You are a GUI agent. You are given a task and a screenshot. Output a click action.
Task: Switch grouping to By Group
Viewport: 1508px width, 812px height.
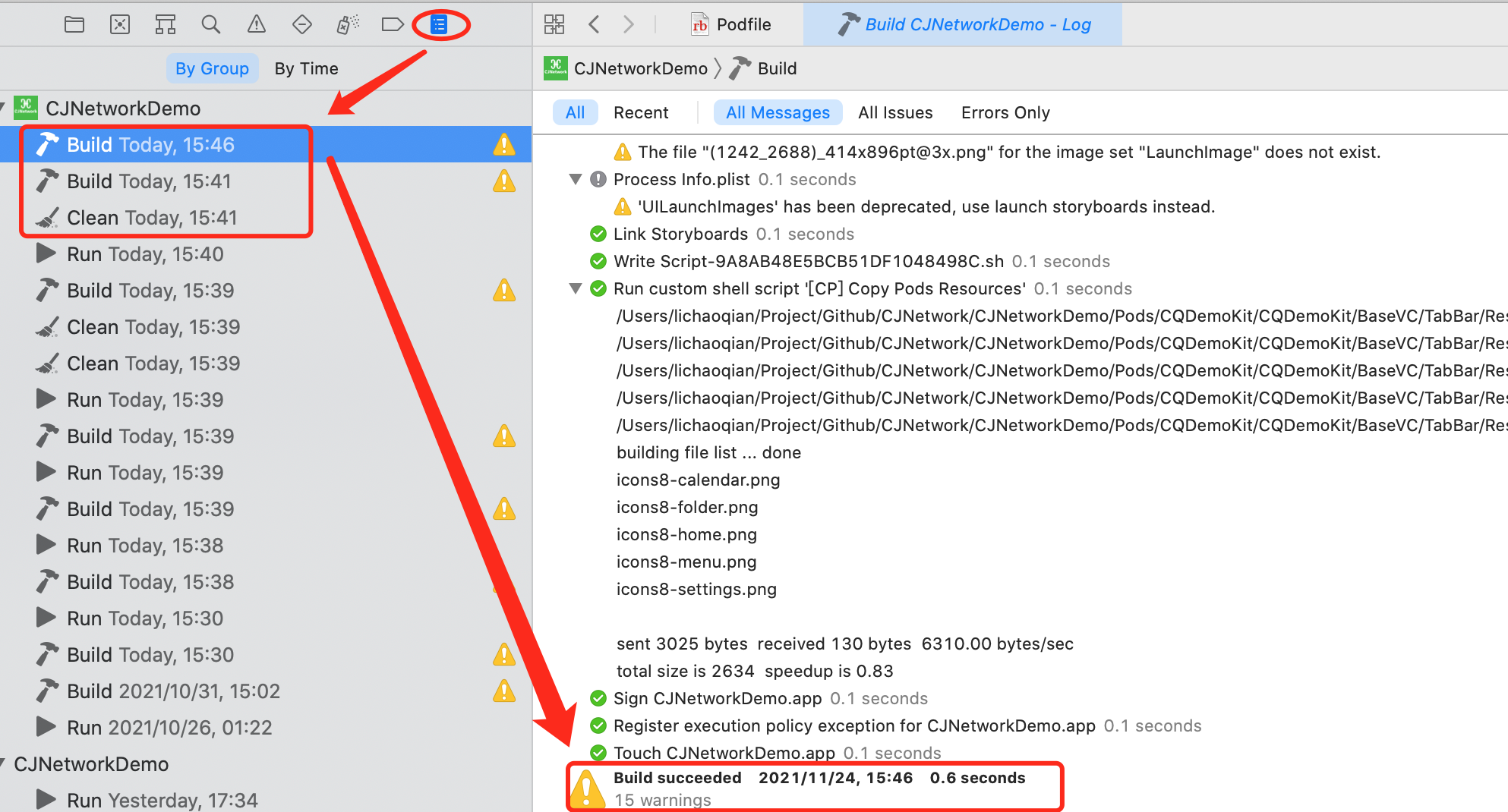point(212,68)
